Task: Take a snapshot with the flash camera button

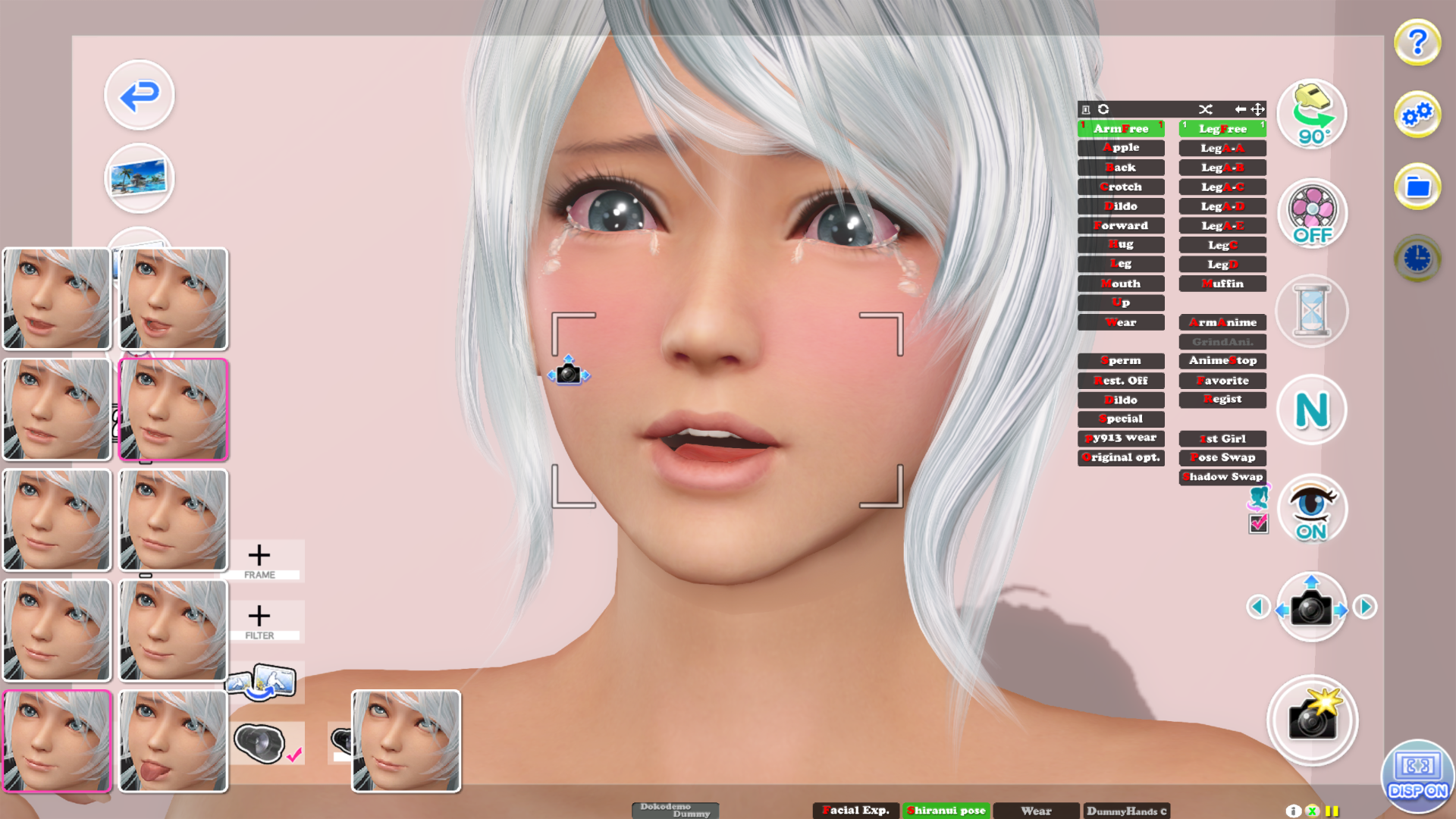Action: tap(1312, 720)
